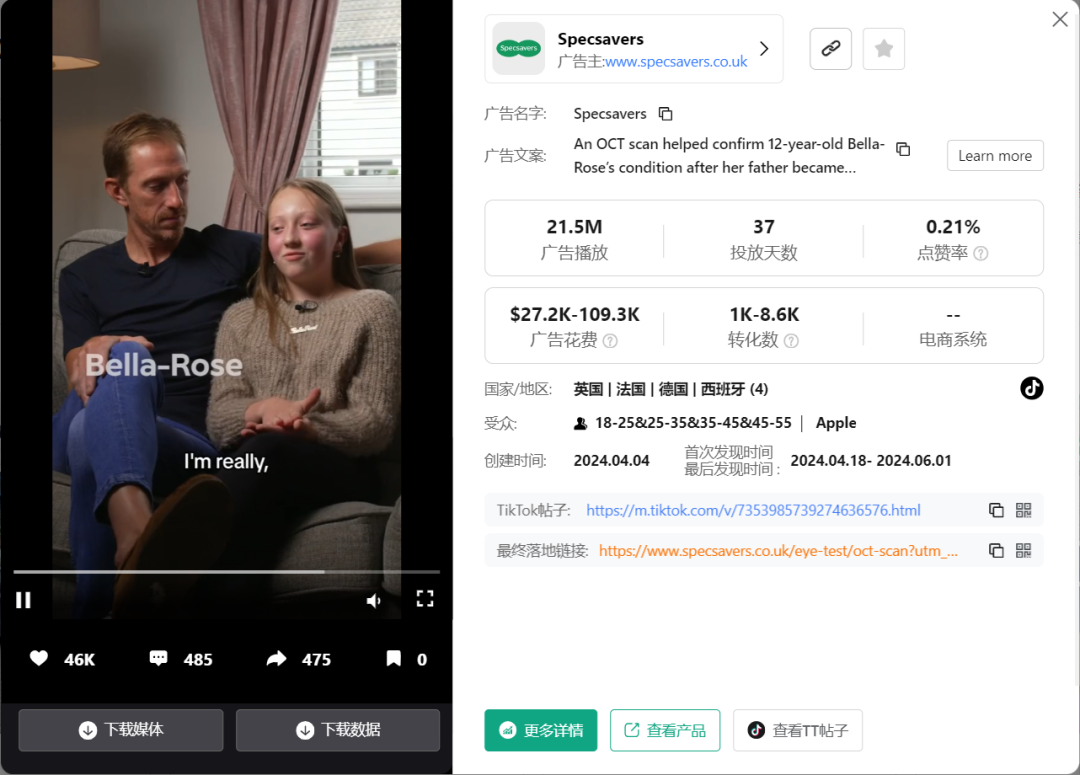Image resolution: width=1080 pixels, height=775 pixels.
Task: Copy the final landing page link
Action: click(996, 550)
